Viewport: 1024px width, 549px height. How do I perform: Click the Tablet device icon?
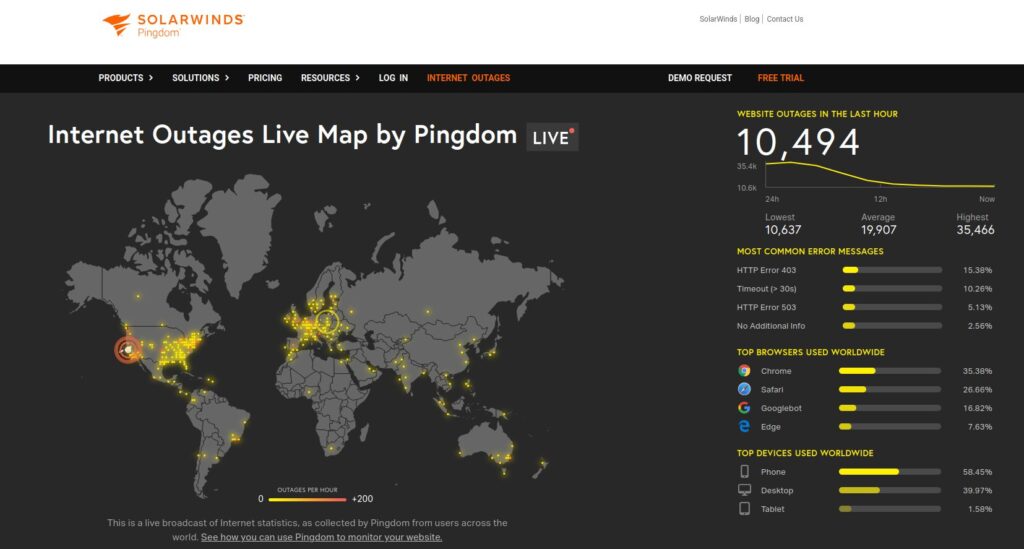(x=744, y=509)
